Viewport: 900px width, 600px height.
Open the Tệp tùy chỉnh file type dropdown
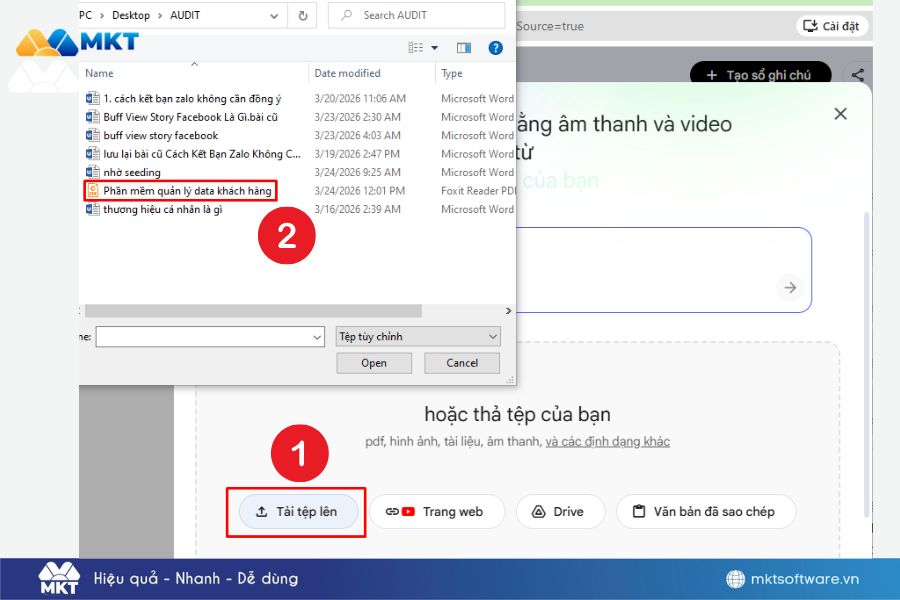(x=417, y=336)
